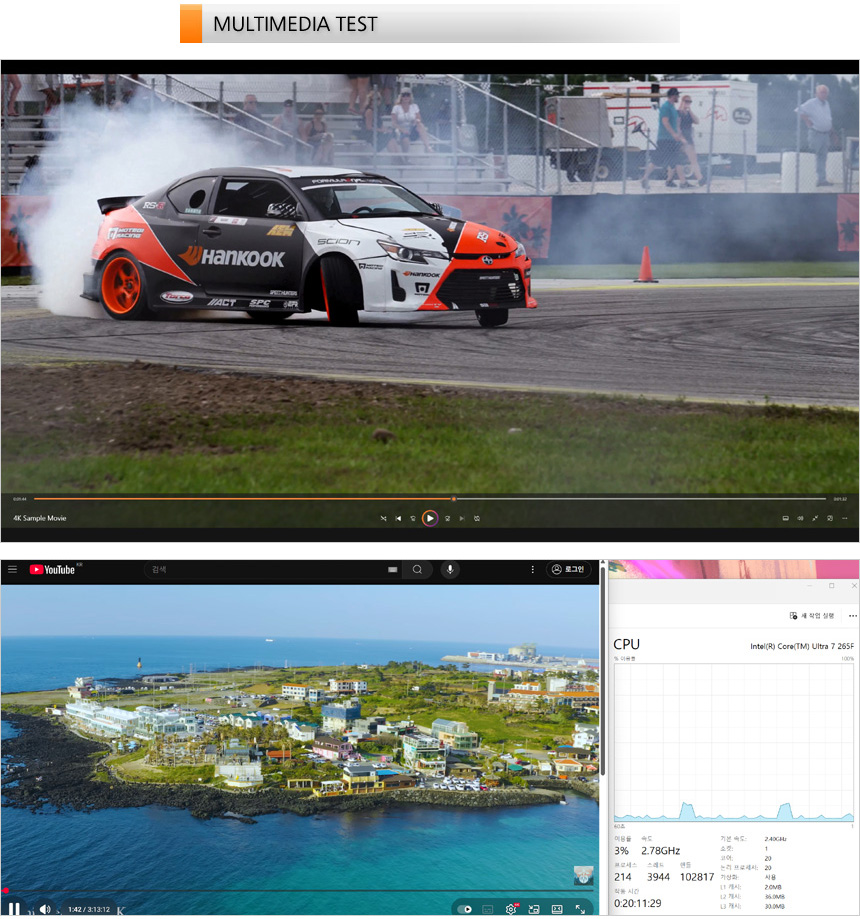Click the YouTube search magnifier button
The width and height of the screenshot is (860, 919).
point(417,569)
